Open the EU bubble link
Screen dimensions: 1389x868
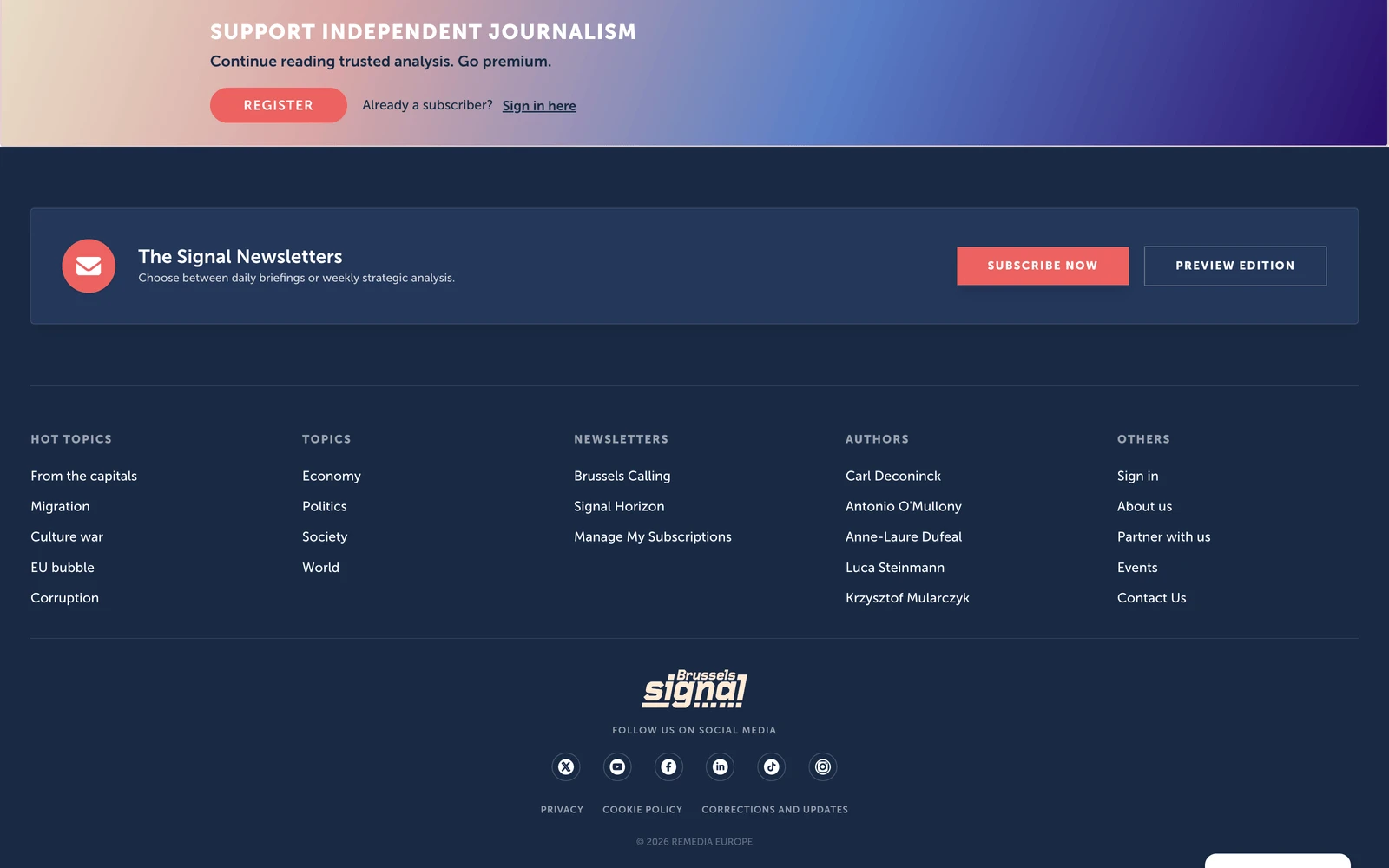(63, 567)
